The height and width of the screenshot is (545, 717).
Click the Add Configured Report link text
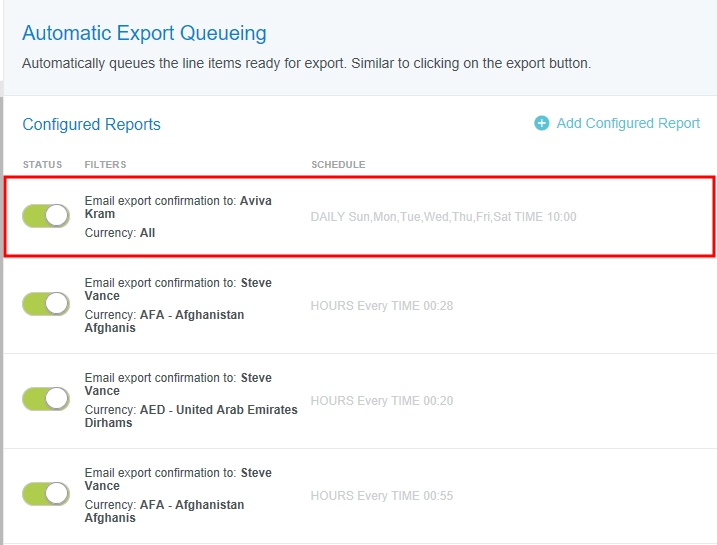tap(628, 123)
